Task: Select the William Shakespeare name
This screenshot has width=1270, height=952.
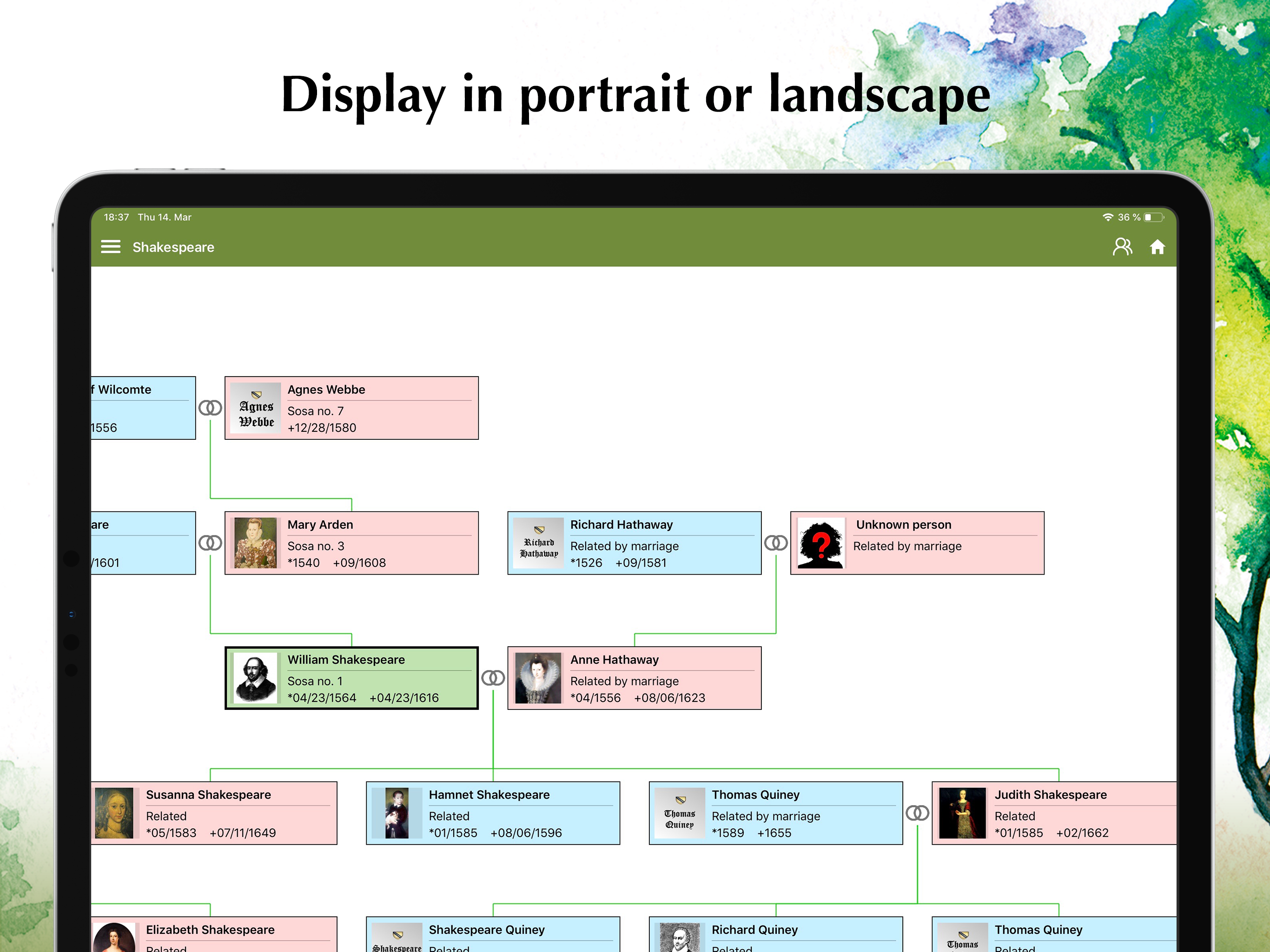Action: [346, 660]
